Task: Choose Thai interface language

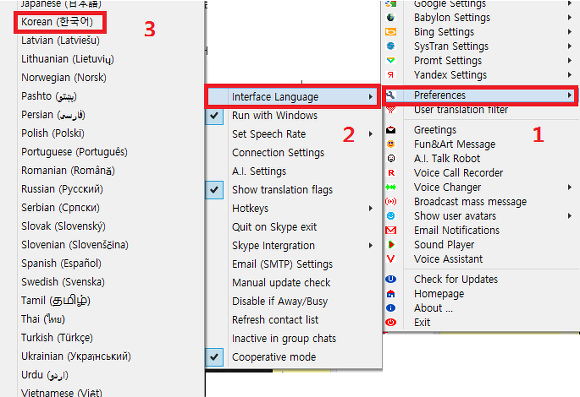Action: pos(43,319)
